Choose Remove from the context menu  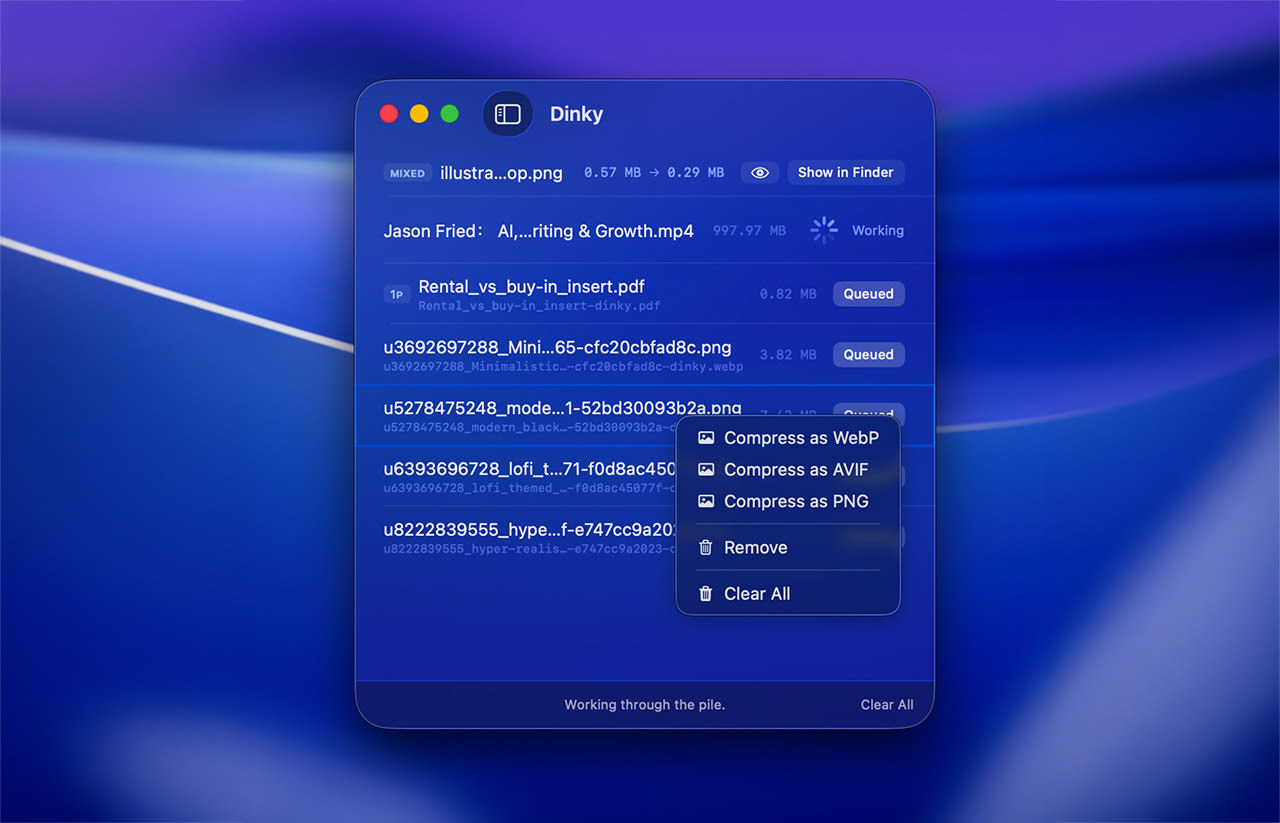point(756,547)
